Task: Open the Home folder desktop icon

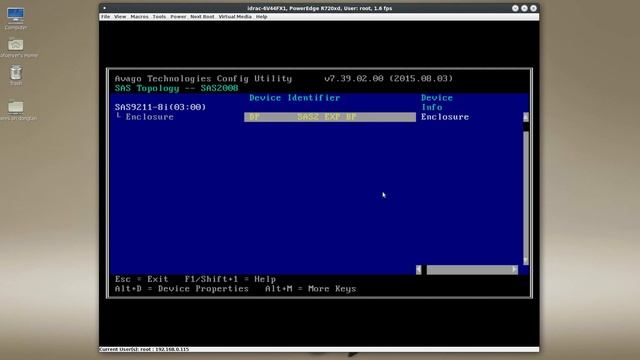Action: [x=16, y=48]
